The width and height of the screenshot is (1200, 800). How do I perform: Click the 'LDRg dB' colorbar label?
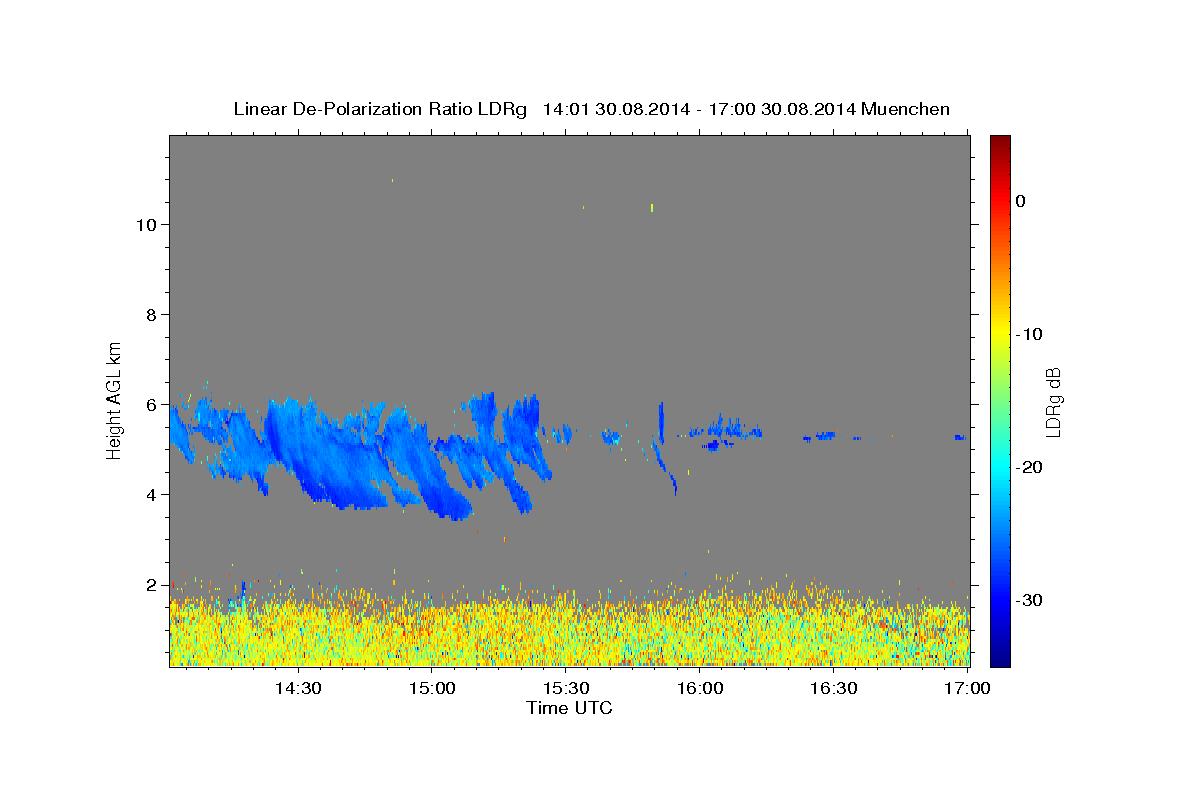click(1053, 402)
